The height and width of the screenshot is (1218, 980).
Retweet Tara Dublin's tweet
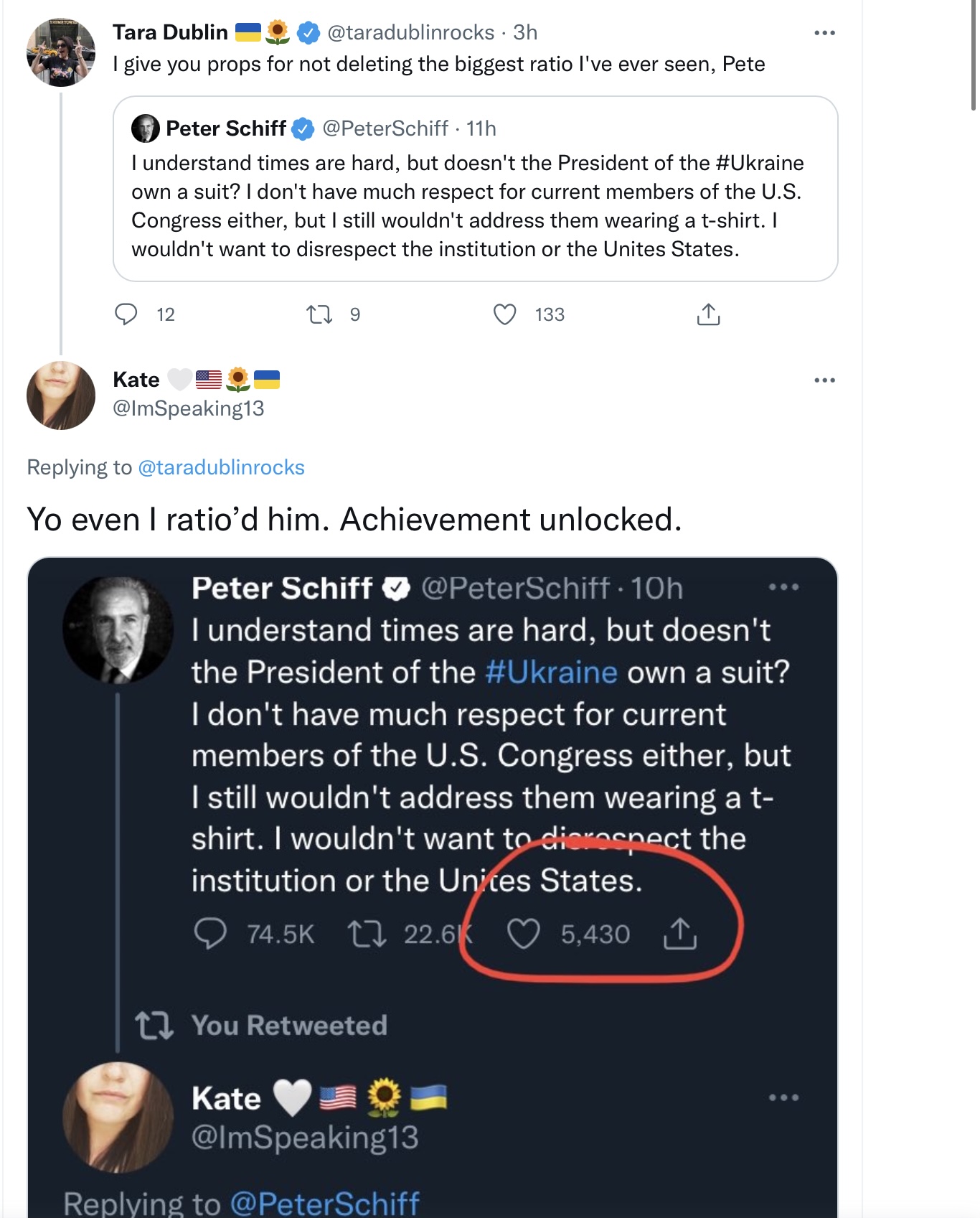319,314
